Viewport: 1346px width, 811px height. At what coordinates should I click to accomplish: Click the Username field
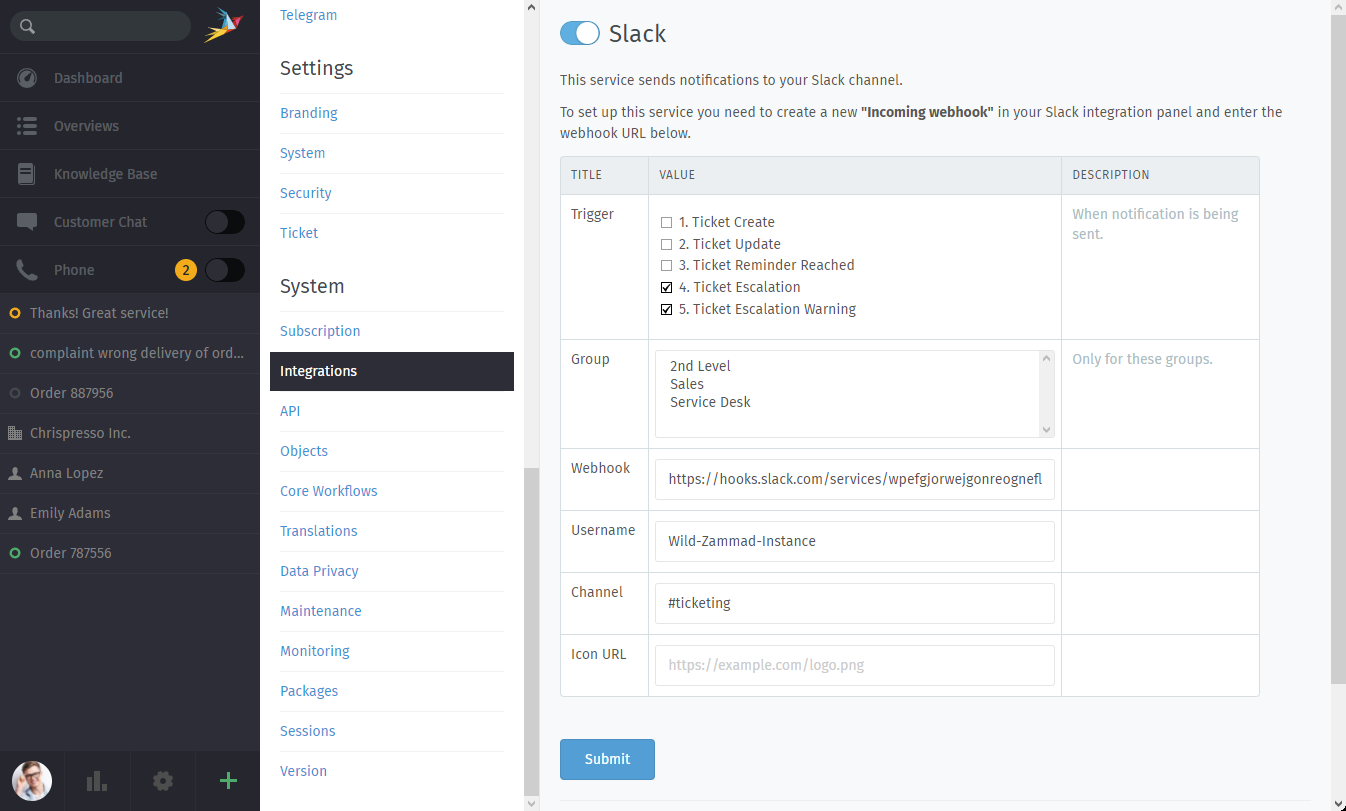point(855,541)
